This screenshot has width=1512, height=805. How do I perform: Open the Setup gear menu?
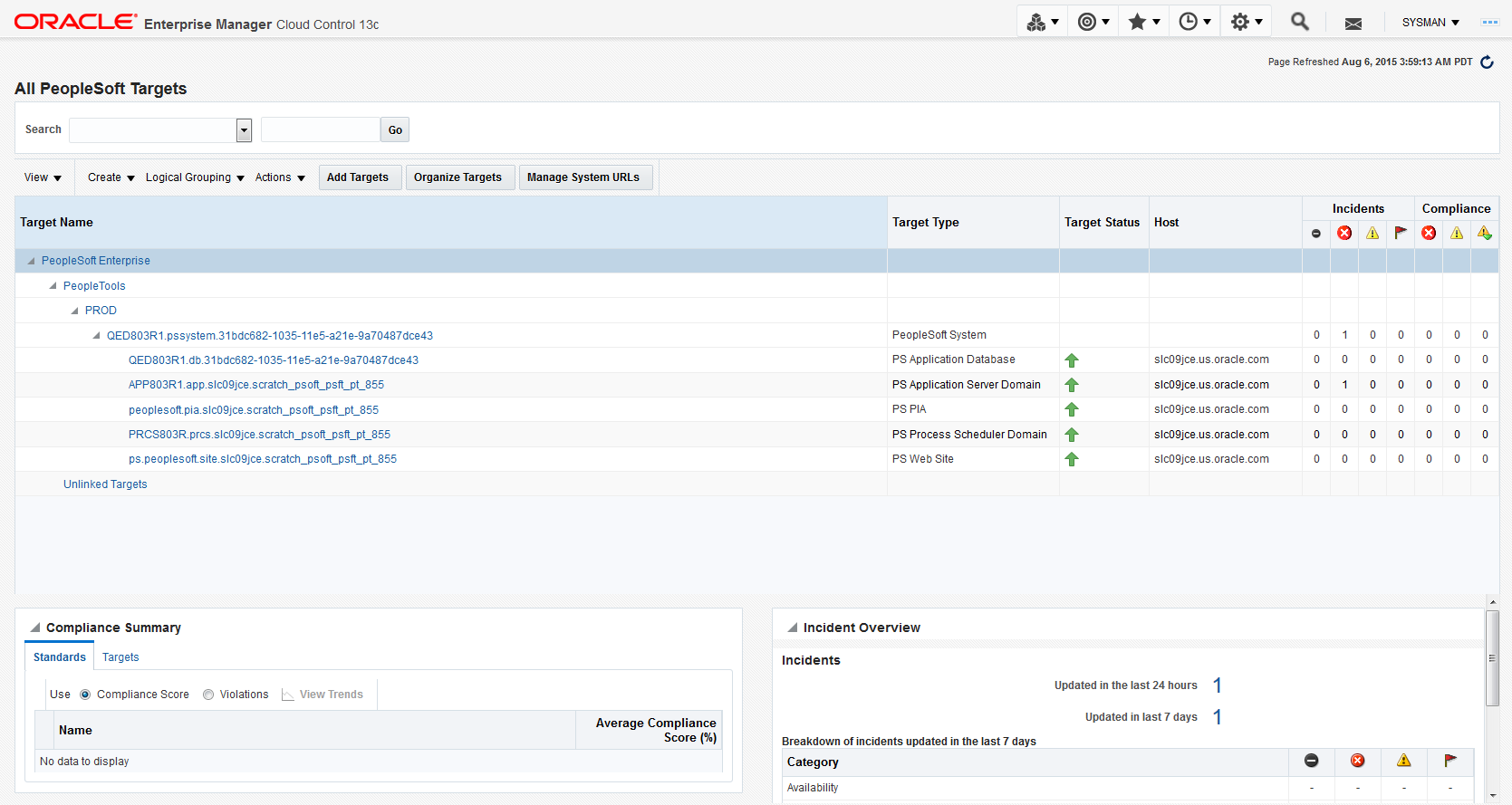(x=1246, y=23)
